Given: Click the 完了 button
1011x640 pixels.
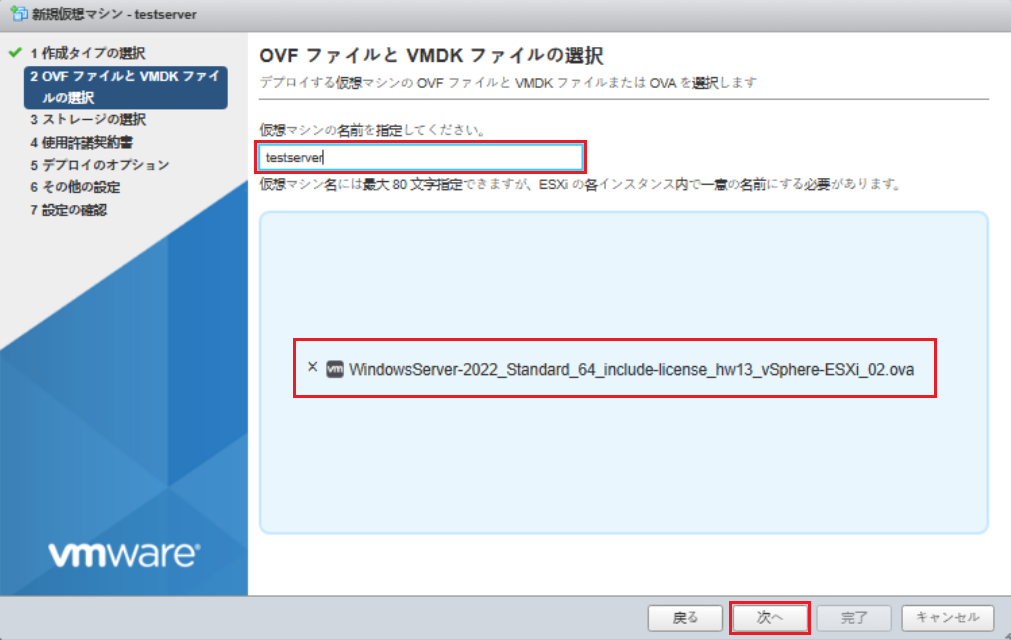Looking at the screenshot, I should (x=854, y=617).
